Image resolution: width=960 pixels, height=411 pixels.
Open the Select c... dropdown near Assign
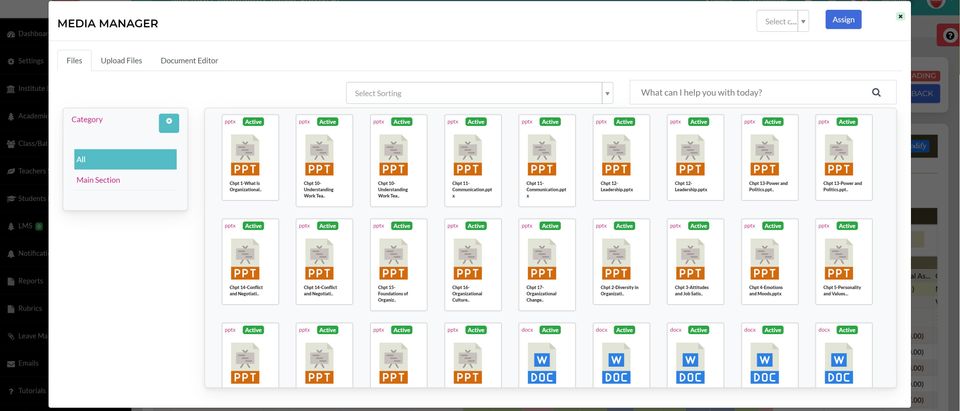click(x=782, y=21)
